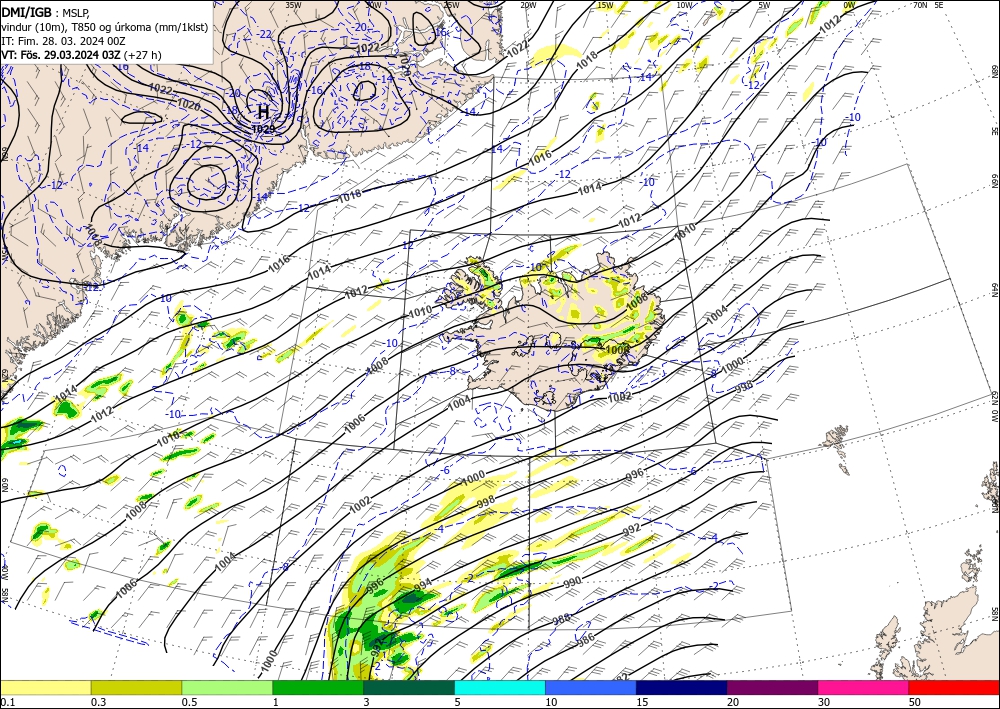
Task: Select the olive 0.3–0.5 legend color segment
Action: (136, 687)
